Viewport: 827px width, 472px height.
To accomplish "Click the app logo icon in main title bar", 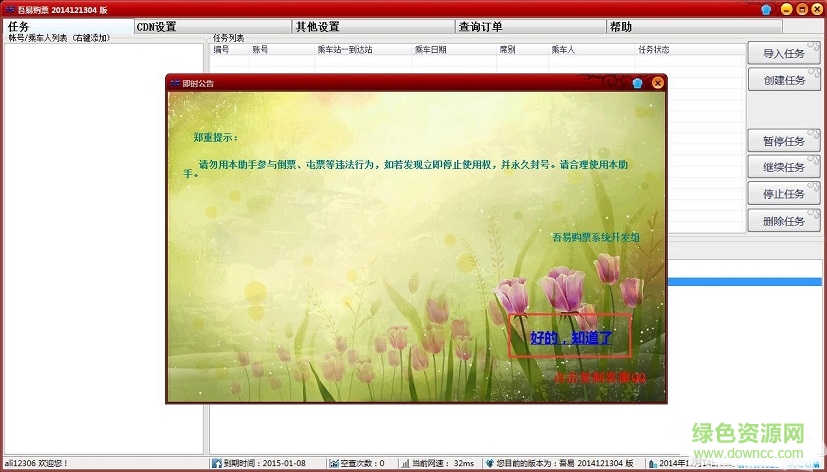I will pos(9,9).
